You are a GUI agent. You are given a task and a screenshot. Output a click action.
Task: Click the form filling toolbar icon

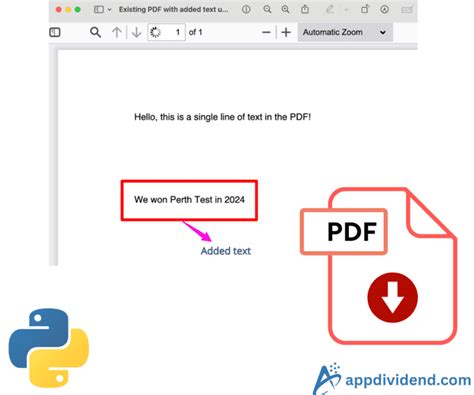point(407,9)
